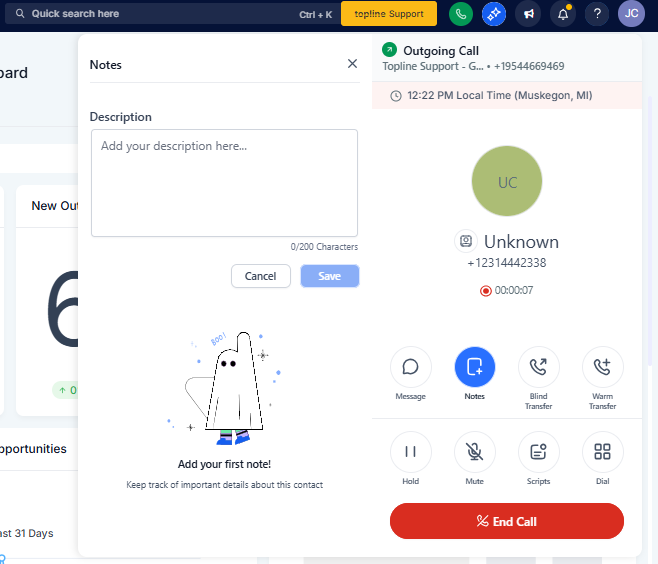Click the search magnifier icon
Image resolution: width=658 pixels, height=564 pixels.
tap(20, 13)
